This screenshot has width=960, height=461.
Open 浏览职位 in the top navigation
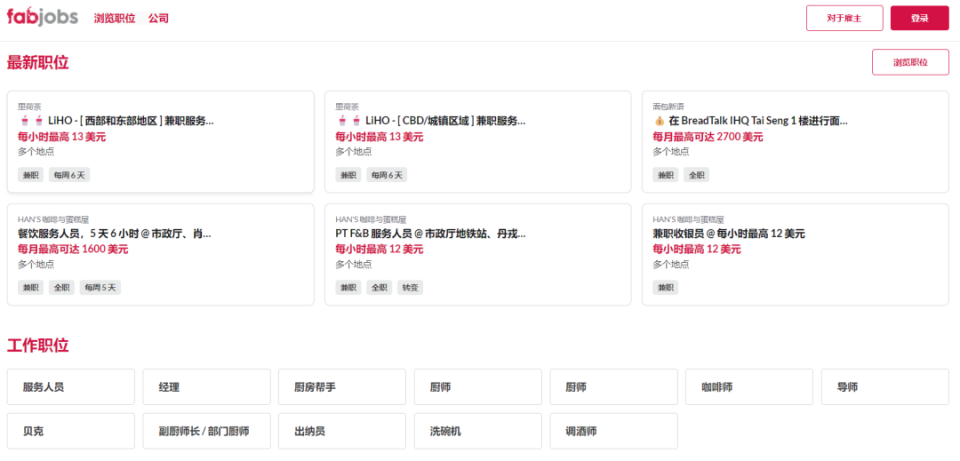[x=114, y=19]
